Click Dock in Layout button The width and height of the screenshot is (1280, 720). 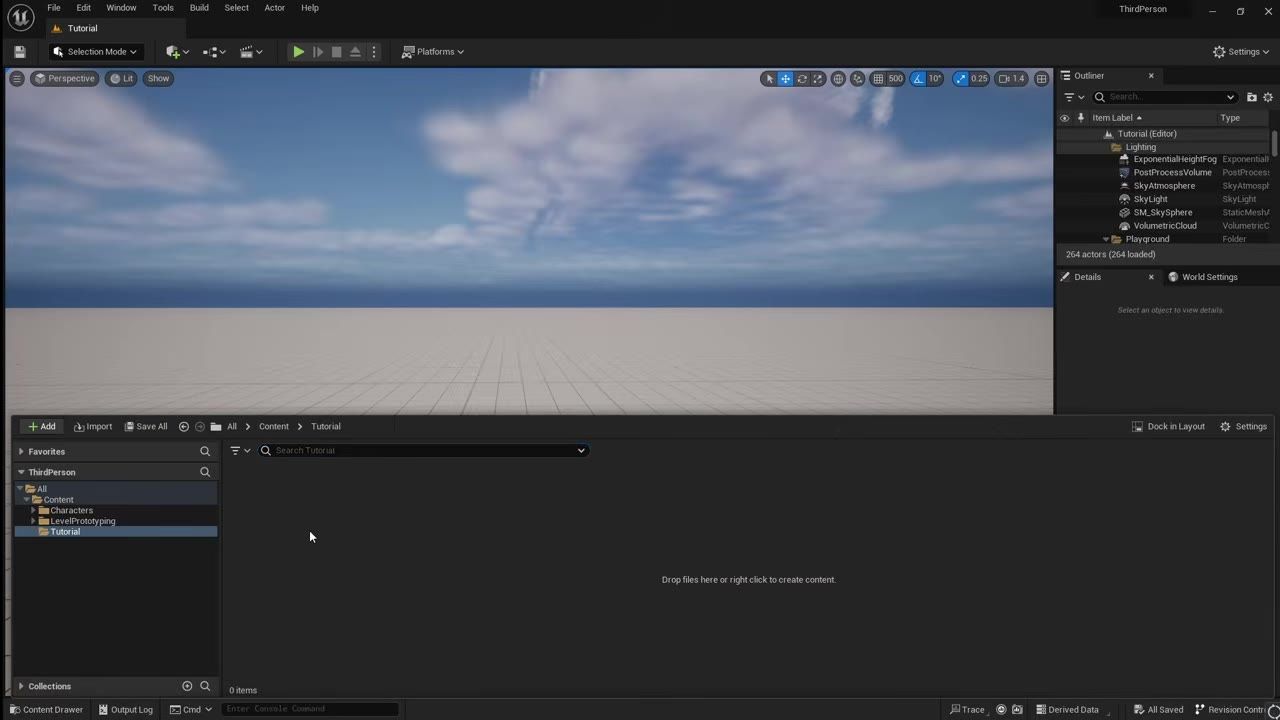point(1169,427)
